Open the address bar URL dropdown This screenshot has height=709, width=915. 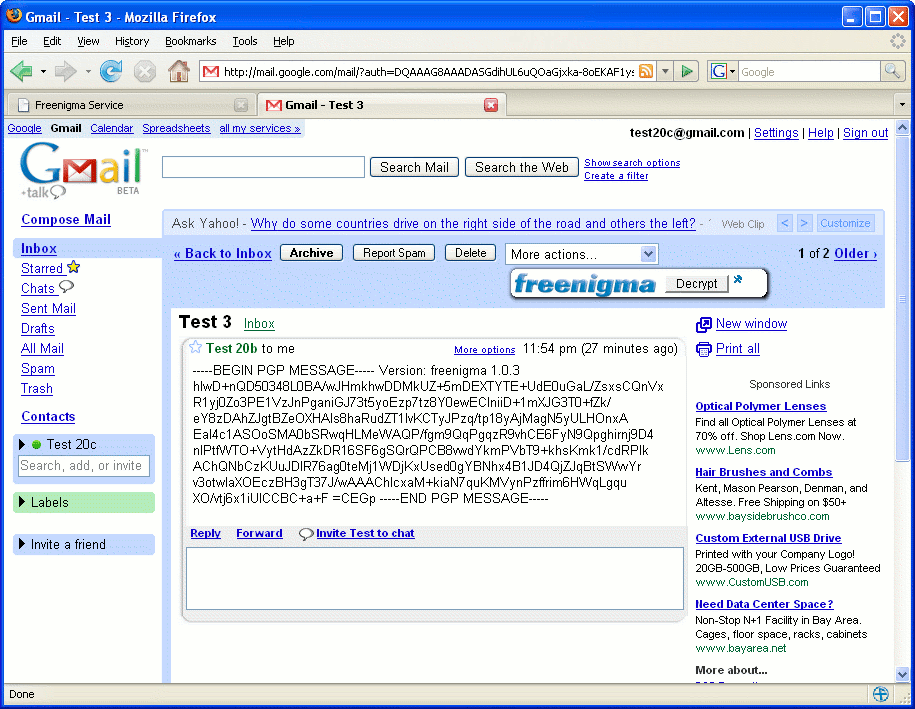click(665, 72)
